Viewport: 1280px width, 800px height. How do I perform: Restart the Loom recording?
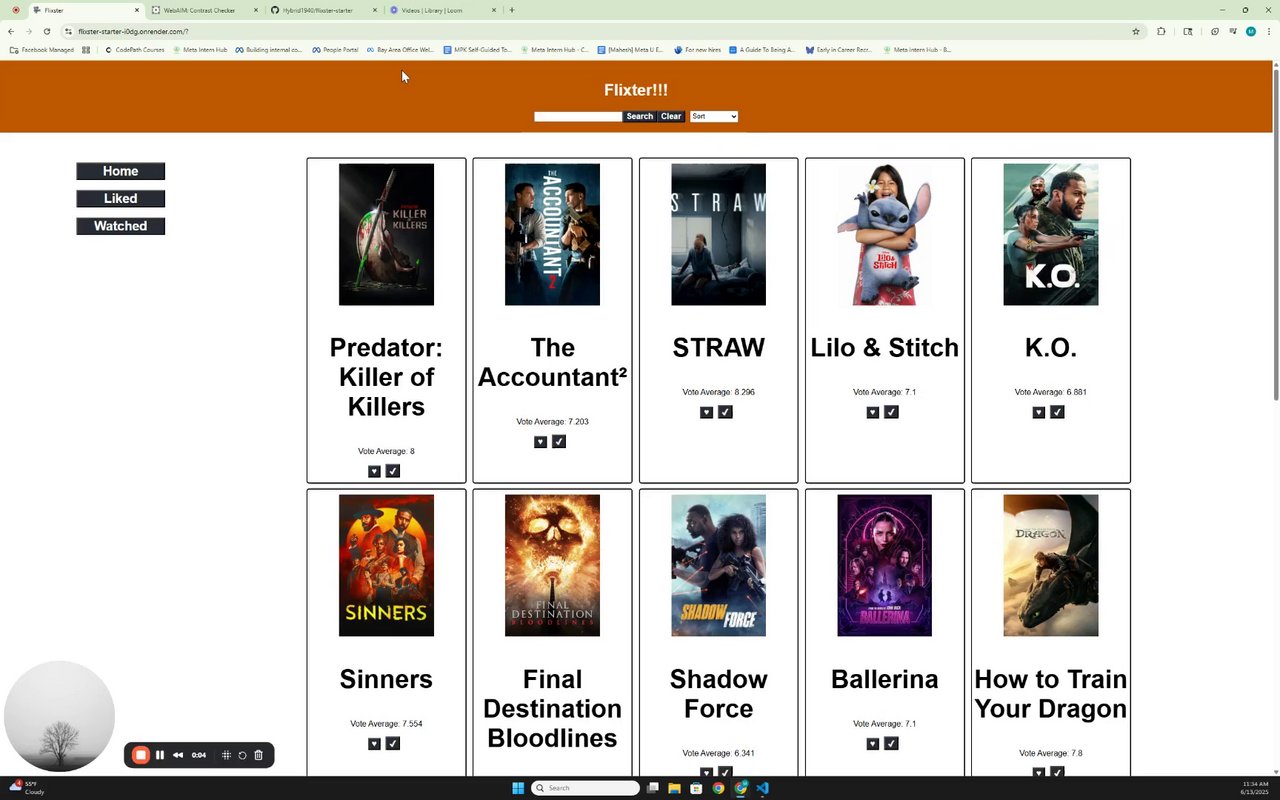pos(242,755)
